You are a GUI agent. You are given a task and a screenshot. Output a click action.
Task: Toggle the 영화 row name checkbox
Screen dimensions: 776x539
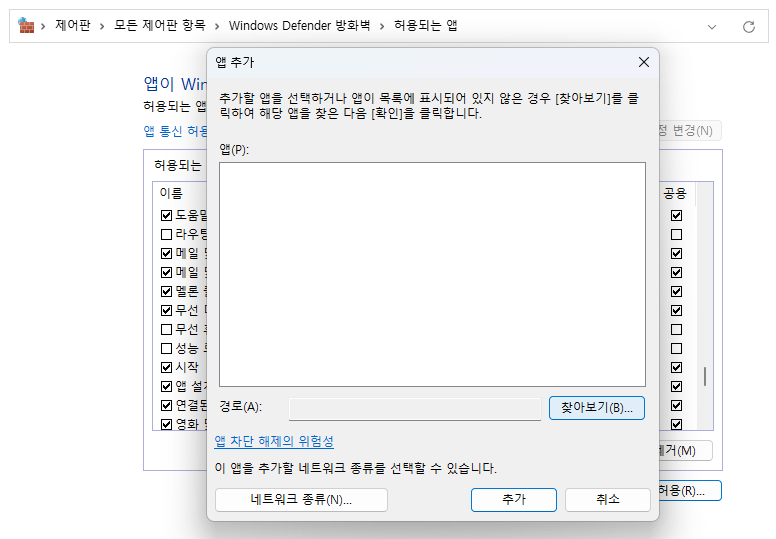[166, 424]
